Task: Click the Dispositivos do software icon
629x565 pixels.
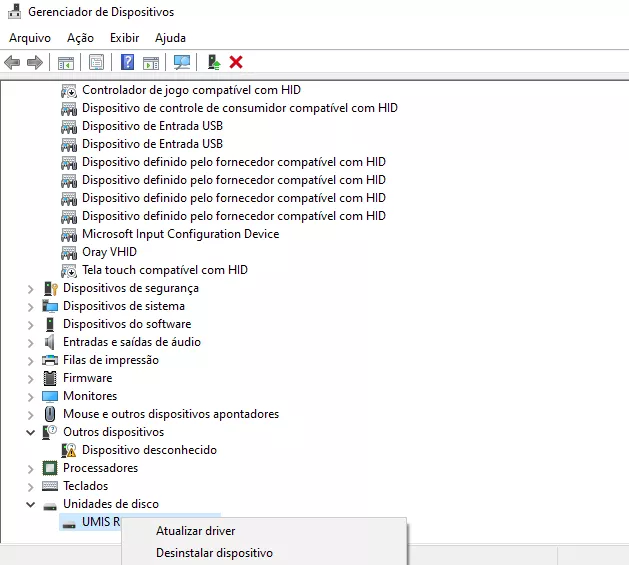Action: point(50,324)
